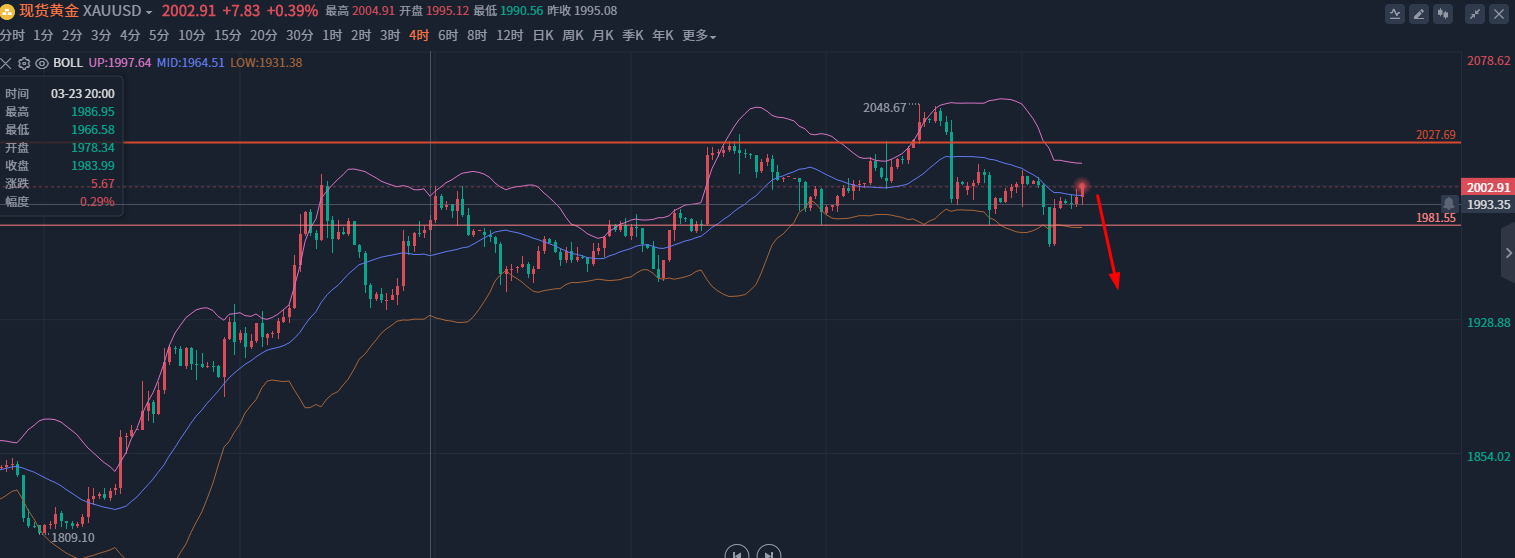Open the candlestick chart style icon
Screen dimensions: 1515x558
click(x=1443, y=14)
